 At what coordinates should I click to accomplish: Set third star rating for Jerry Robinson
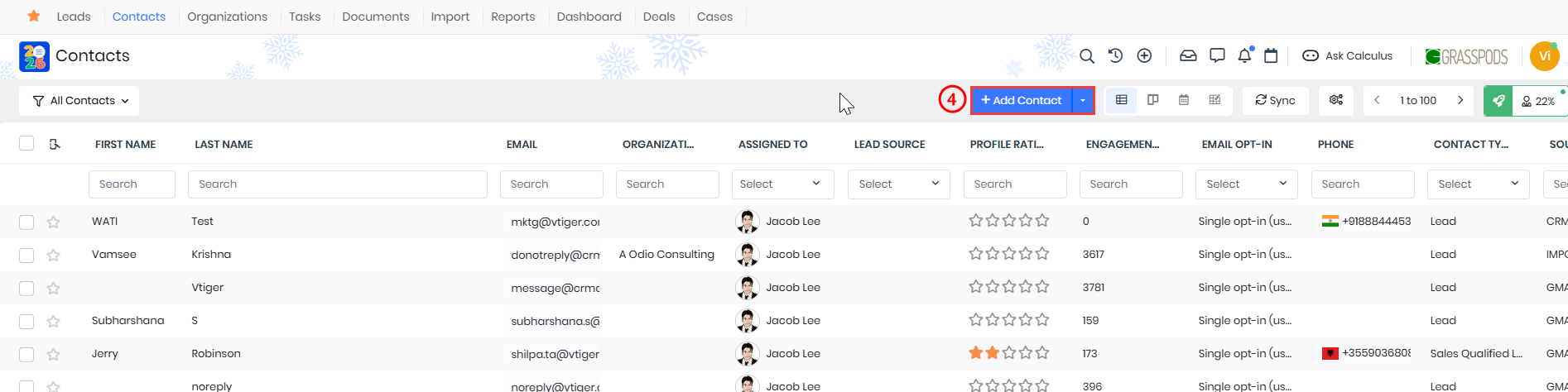point(1009,353)
